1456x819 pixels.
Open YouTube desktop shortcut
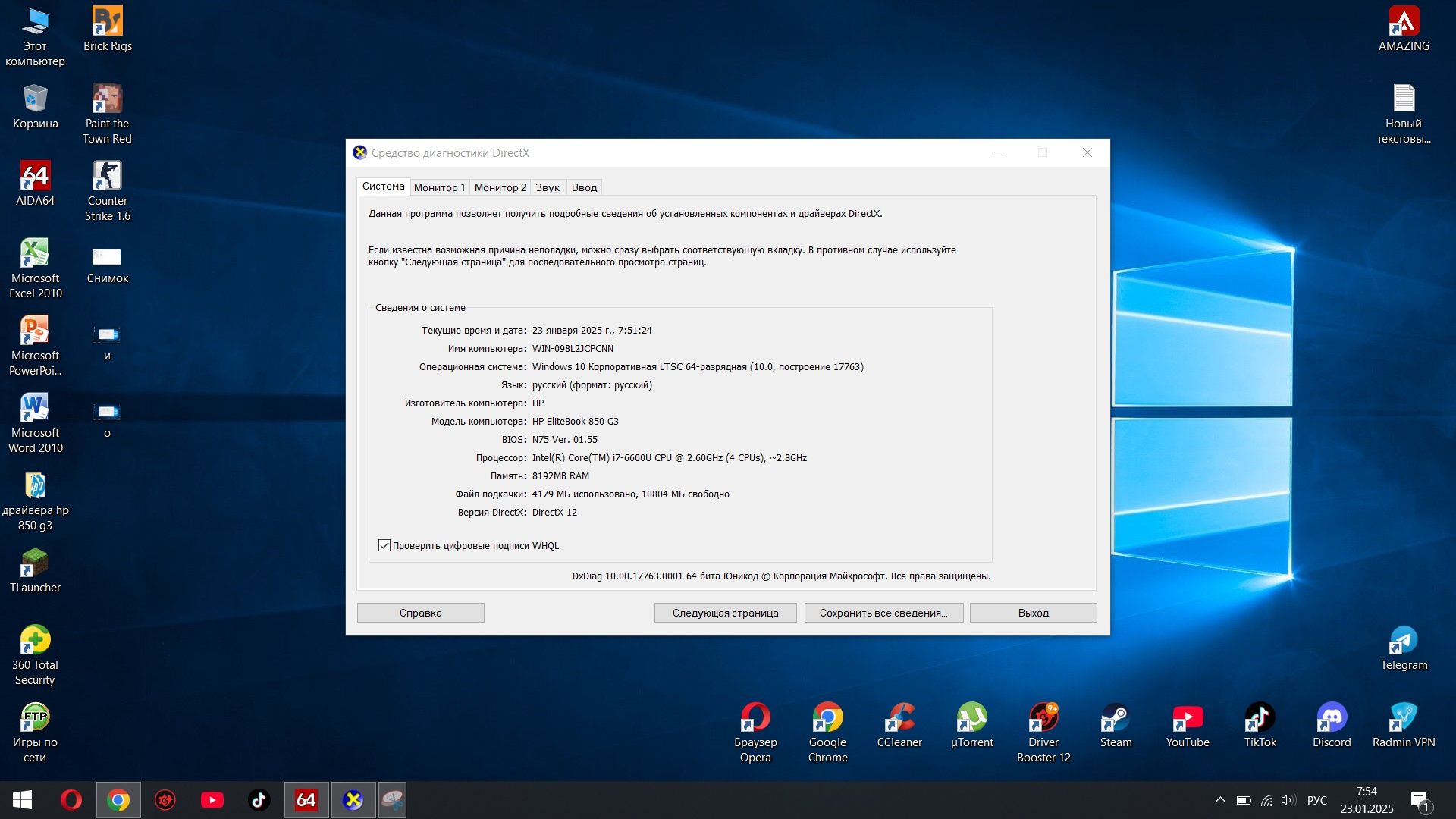click(x=1188, y=726)
